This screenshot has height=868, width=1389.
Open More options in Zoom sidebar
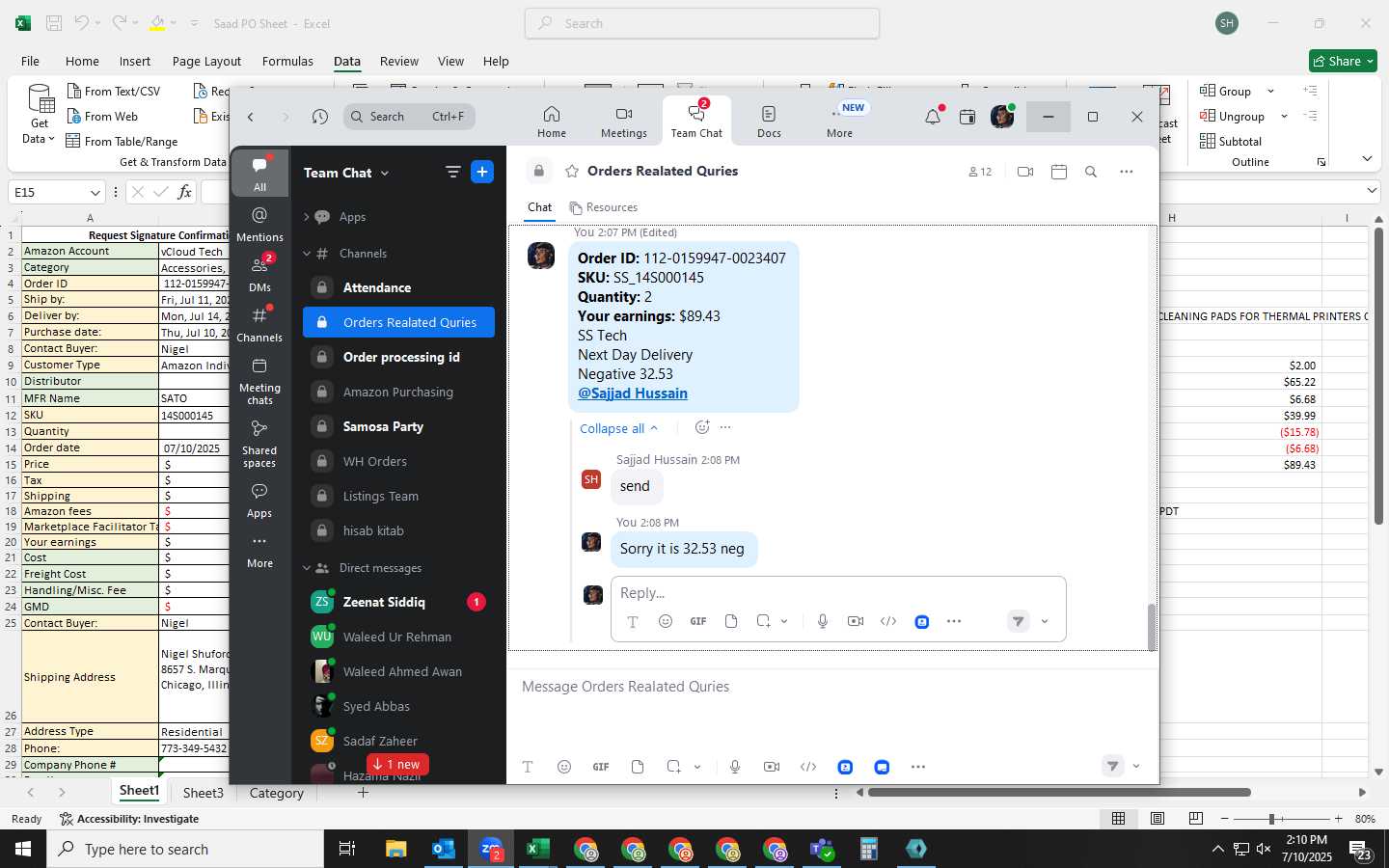pyautogui.click(x=259, y=550)
